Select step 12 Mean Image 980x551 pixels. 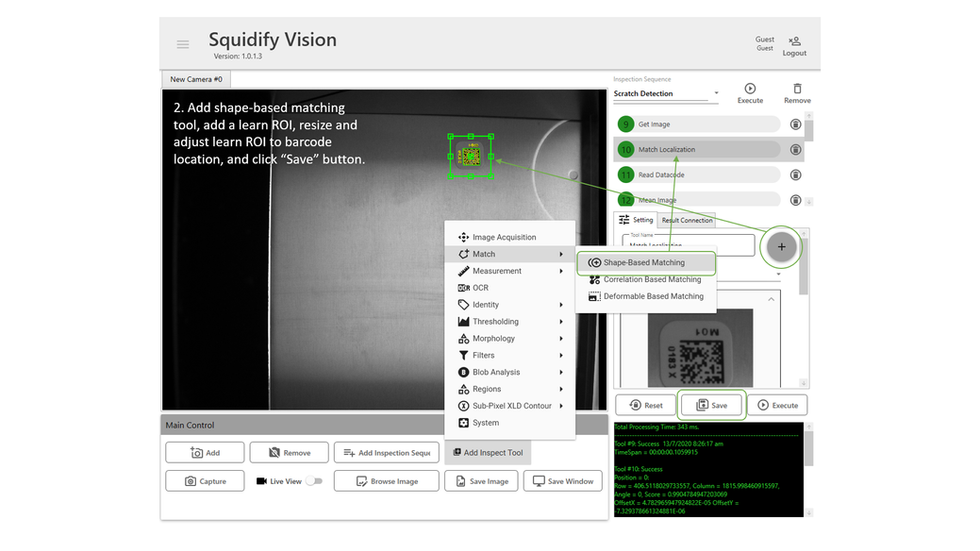[699, 200]
